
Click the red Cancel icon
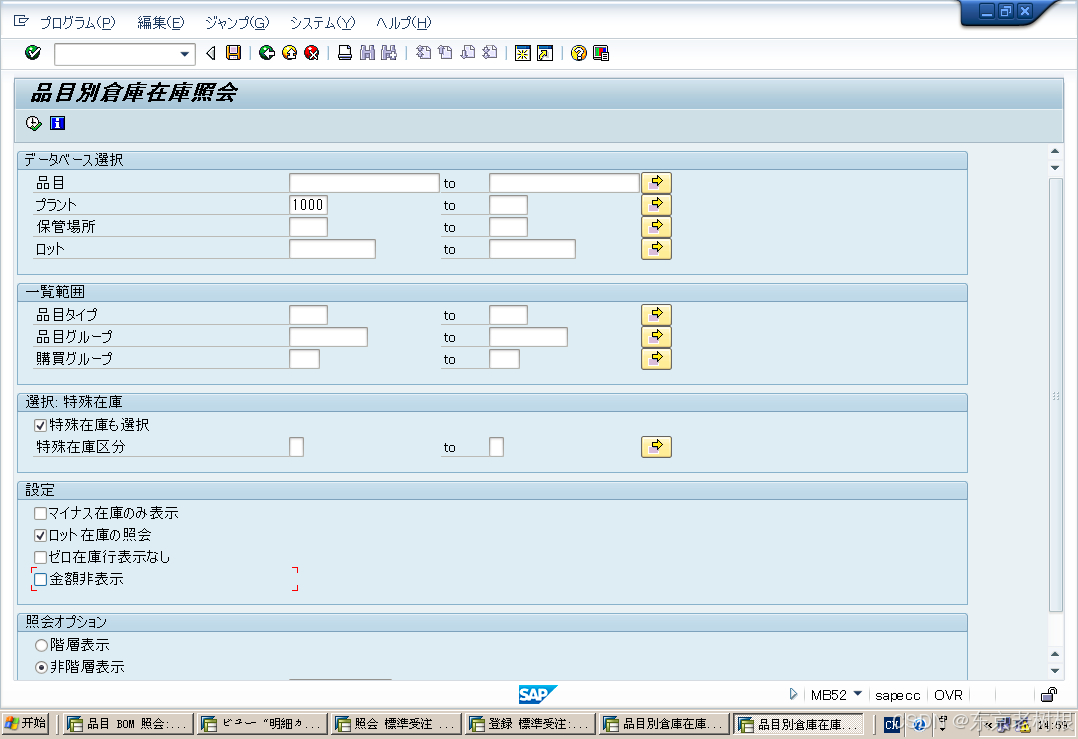click(311, 53)
